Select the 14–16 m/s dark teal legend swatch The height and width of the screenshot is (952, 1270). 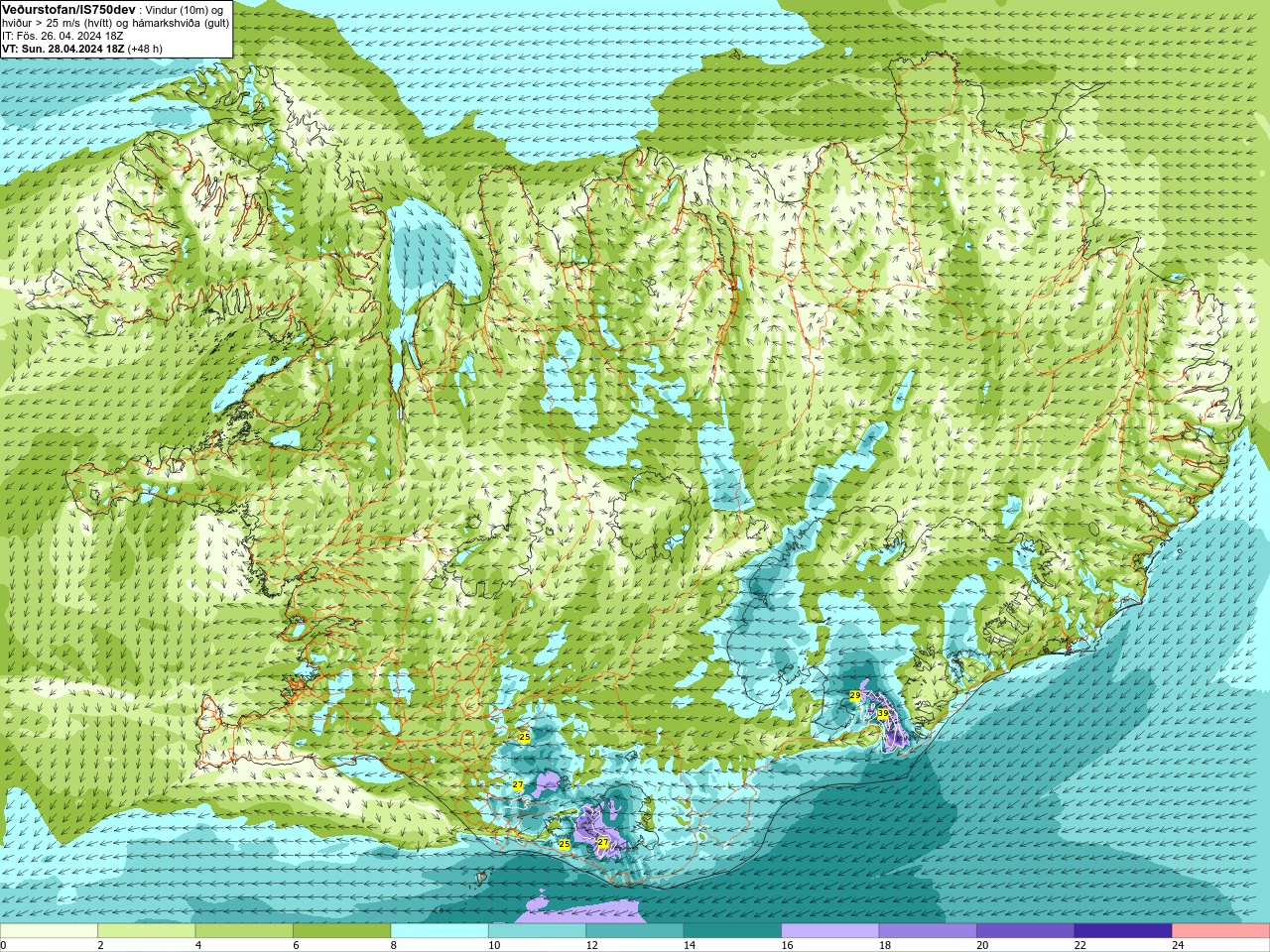(x=732, y=931)
